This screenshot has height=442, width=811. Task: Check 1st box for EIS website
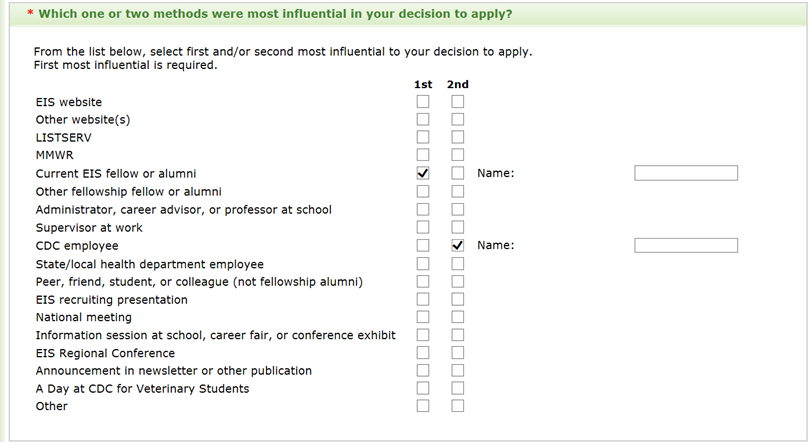pyautogui.click(x=423, y=102)
